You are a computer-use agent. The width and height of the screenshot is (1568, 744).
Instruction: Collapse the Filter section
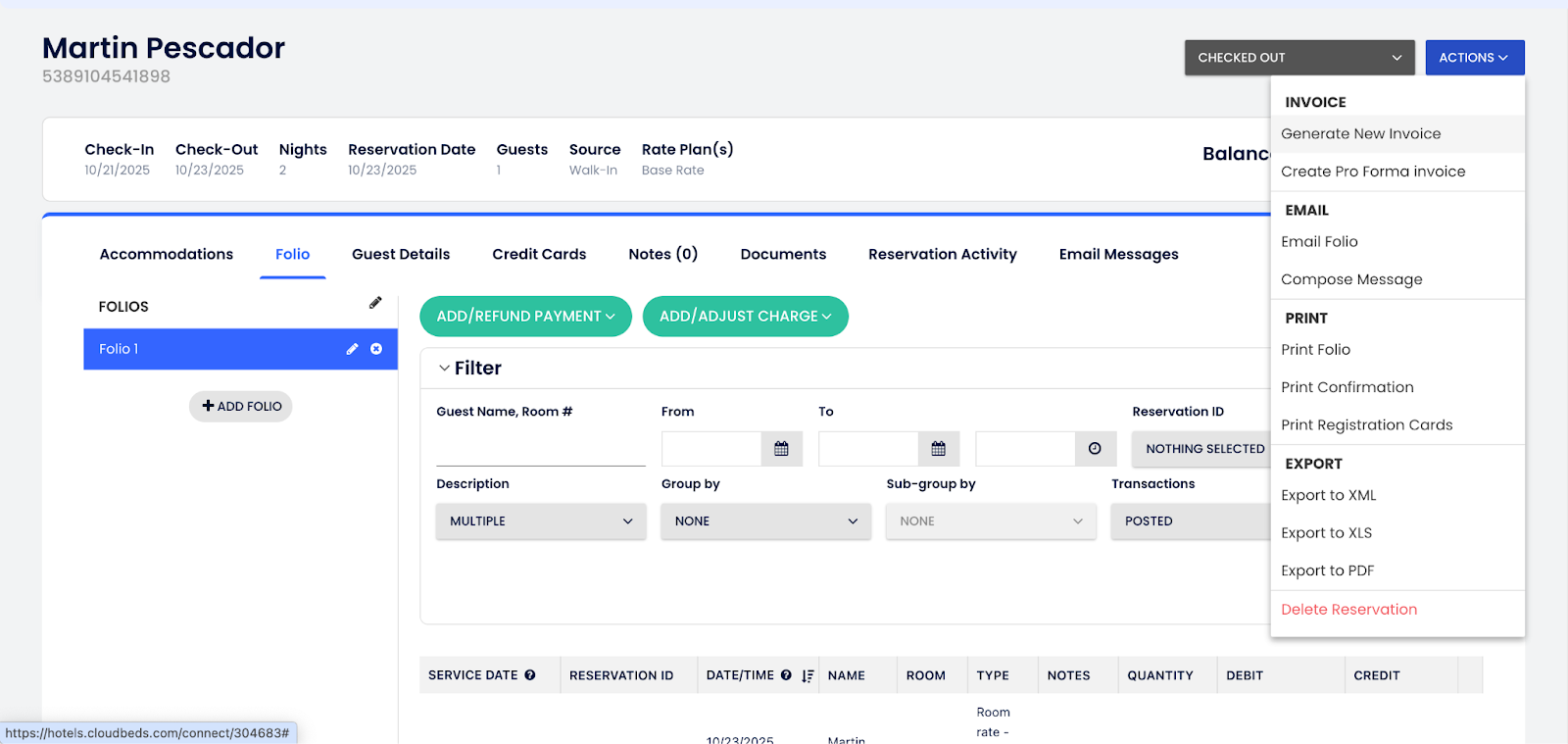pyautogui.click(x=445, y=369)
